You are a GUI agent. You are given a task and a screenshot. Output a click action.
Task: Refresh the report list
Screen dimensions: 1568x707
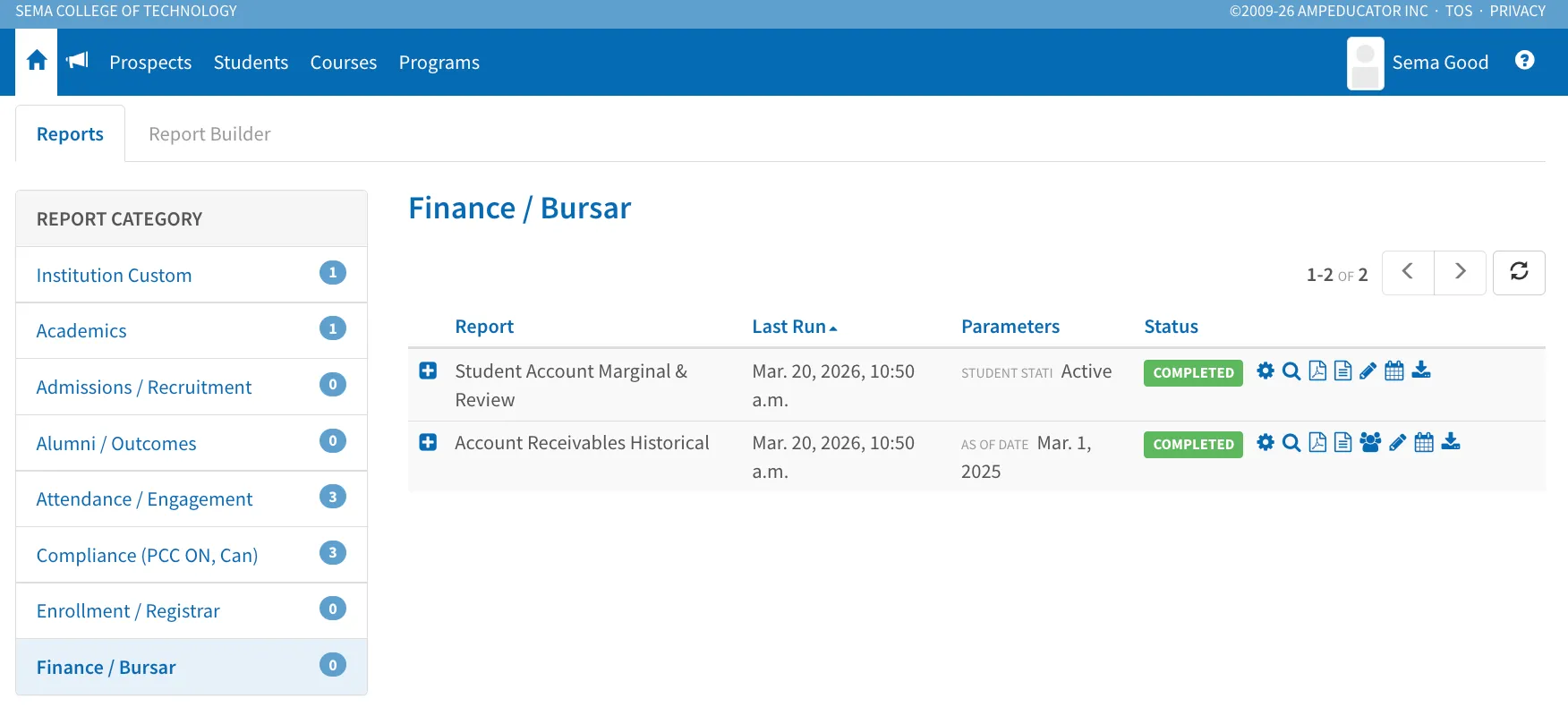[1519, 272]
